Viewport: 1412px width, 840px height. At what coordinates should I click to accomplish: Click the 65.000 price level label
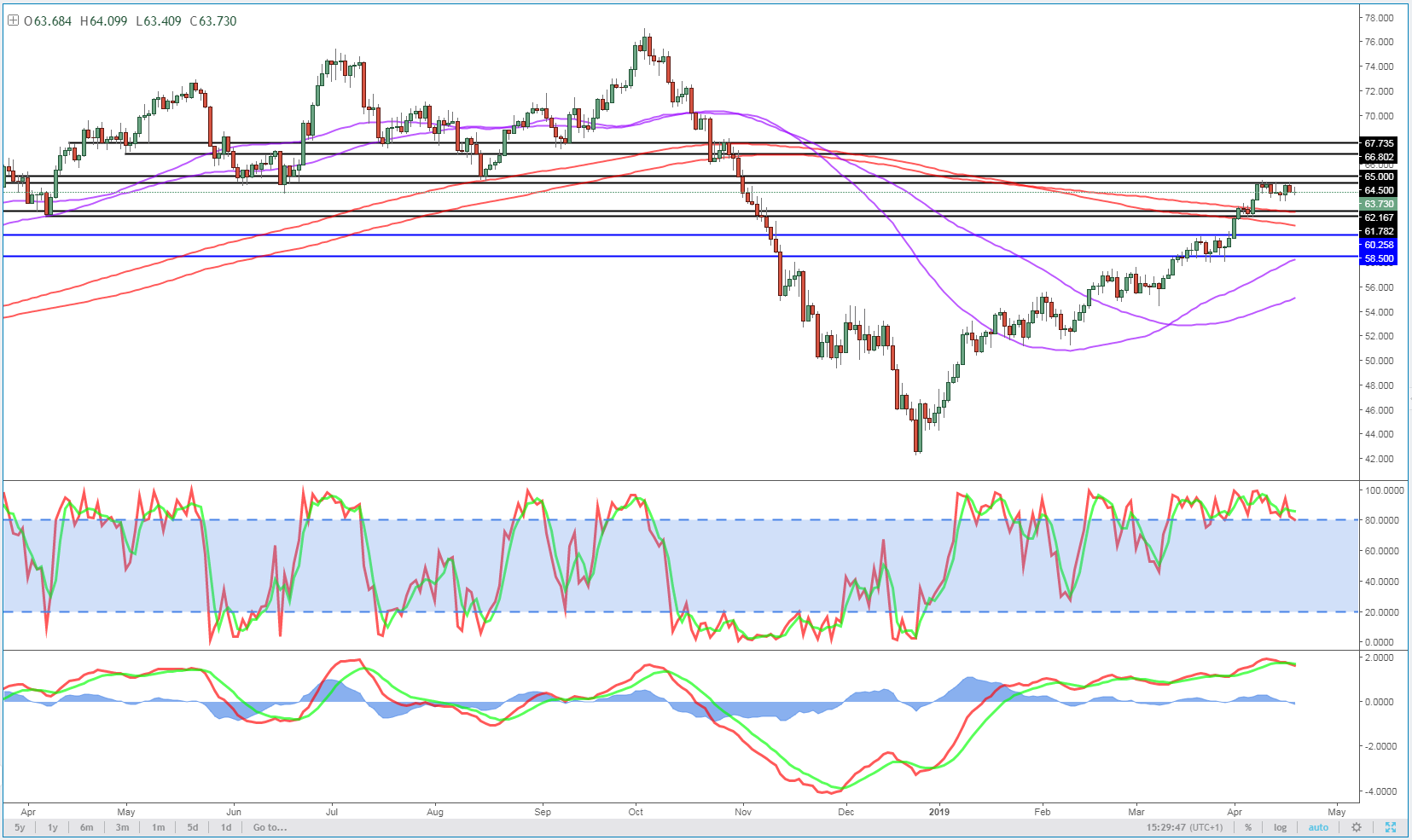coord(1379,177)
